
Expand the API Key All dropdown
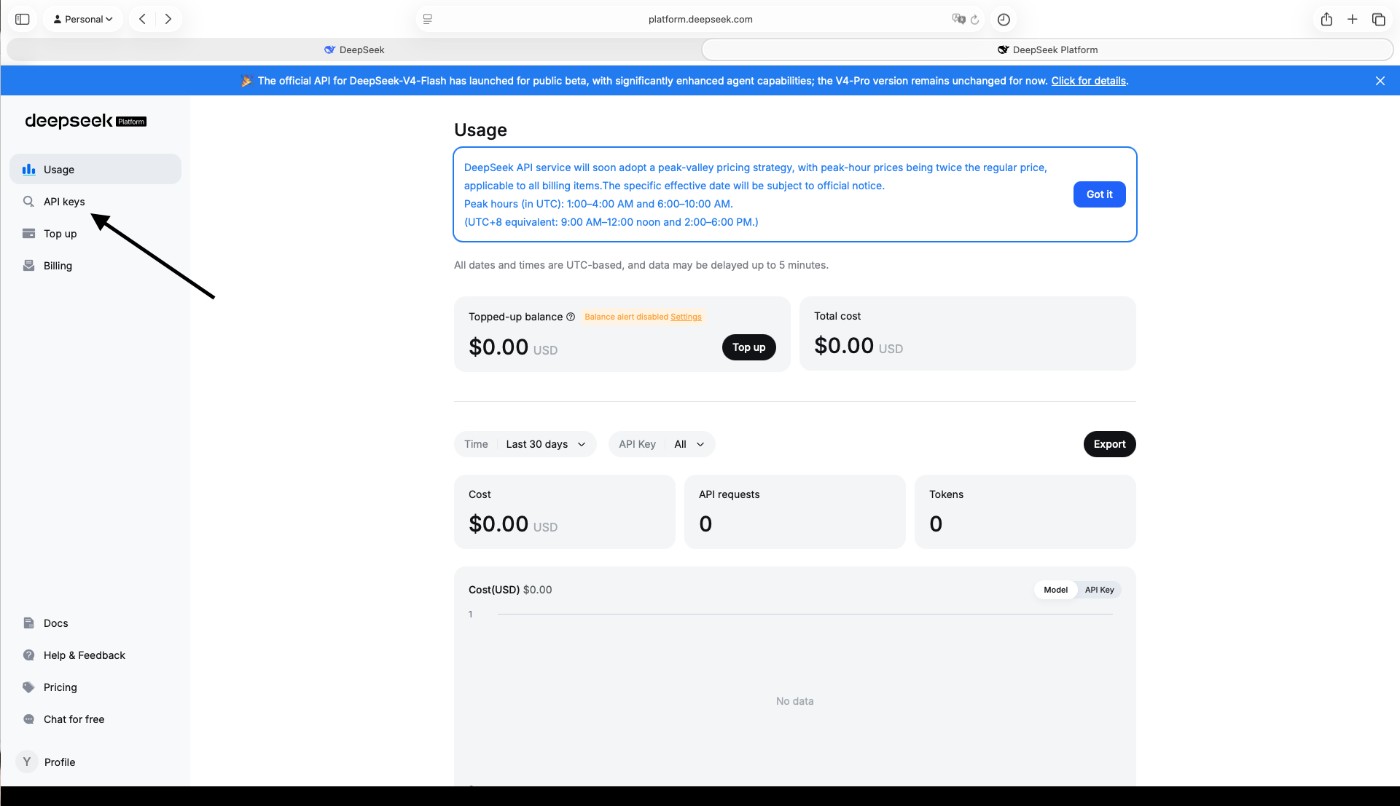pos(662,444)
